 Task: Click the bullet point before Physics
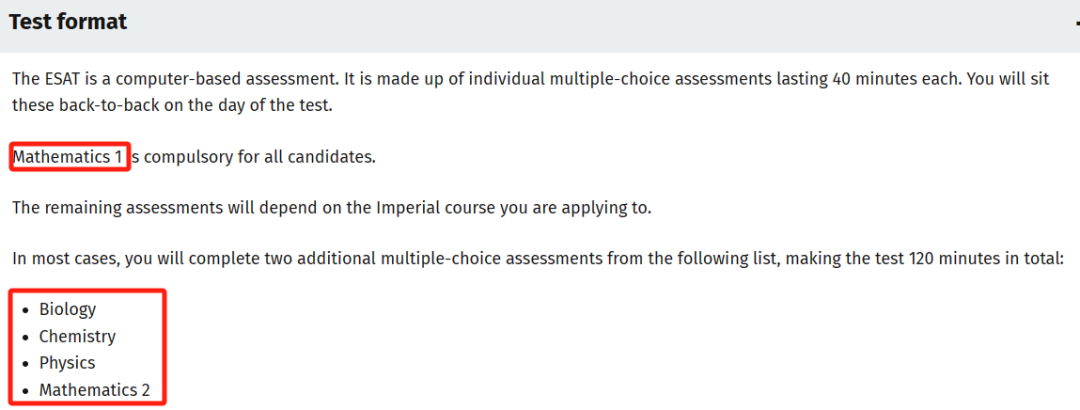pos(25,365)
